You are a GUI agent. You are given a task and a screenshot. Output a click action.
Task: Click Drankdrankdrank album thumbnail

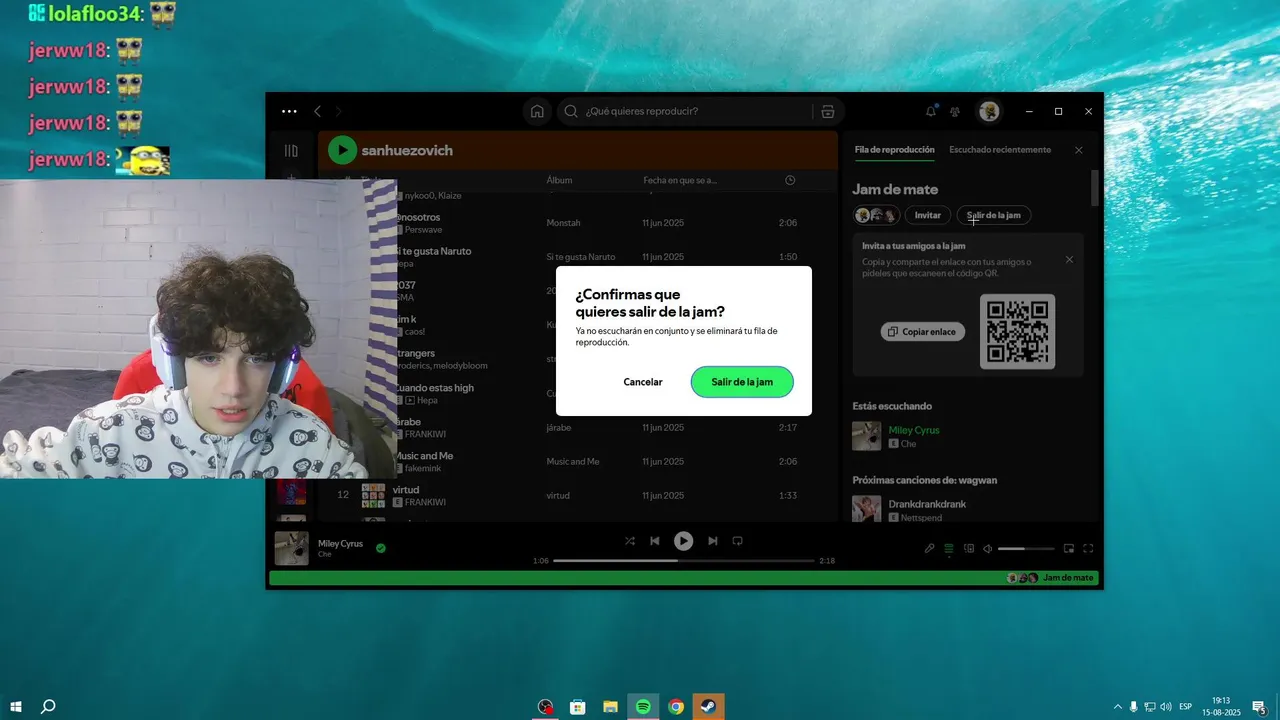point(867,509)
